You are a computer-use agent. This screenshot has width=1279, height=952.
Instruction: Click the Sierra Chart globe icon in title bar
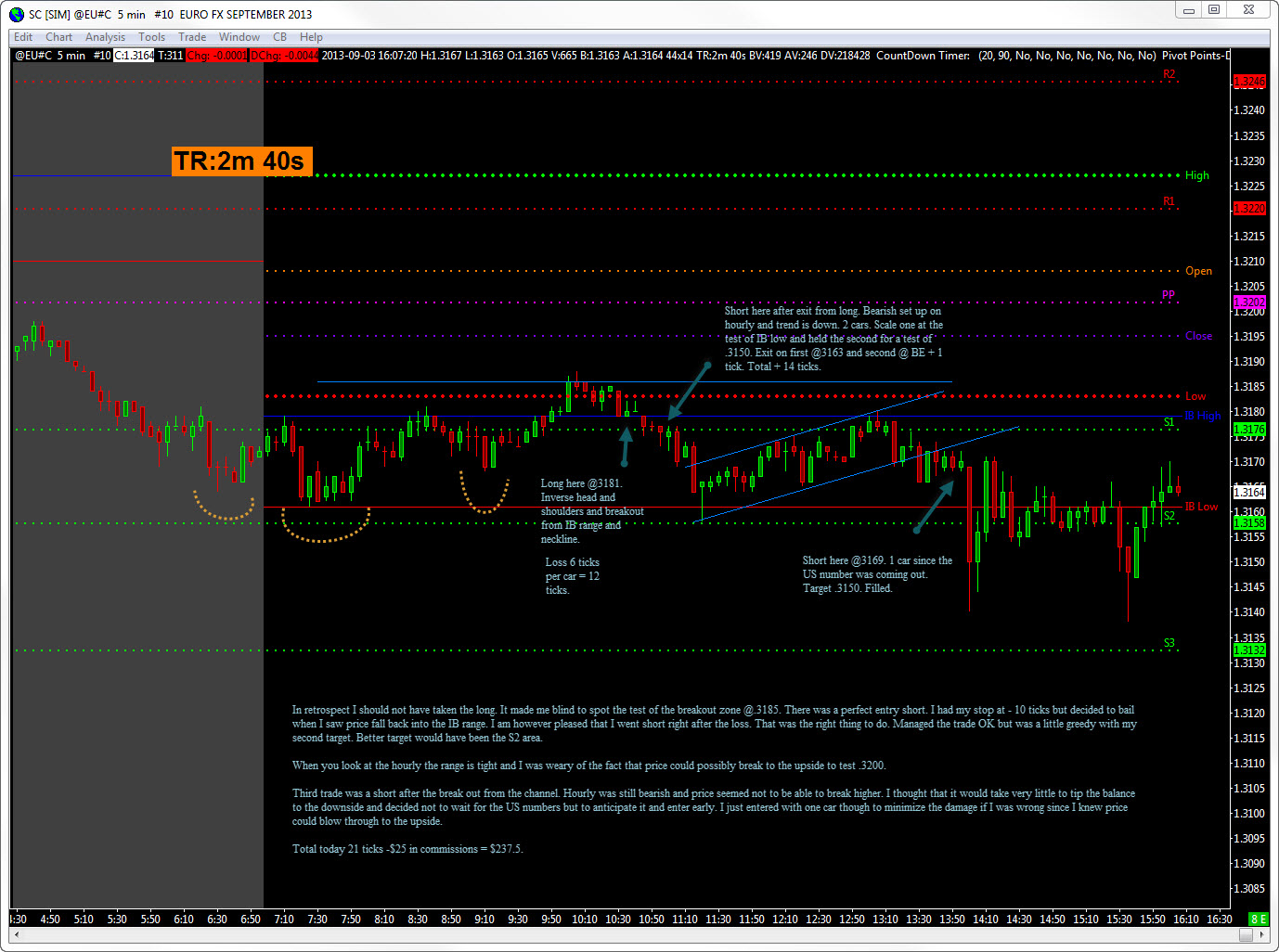pos(17,14)
